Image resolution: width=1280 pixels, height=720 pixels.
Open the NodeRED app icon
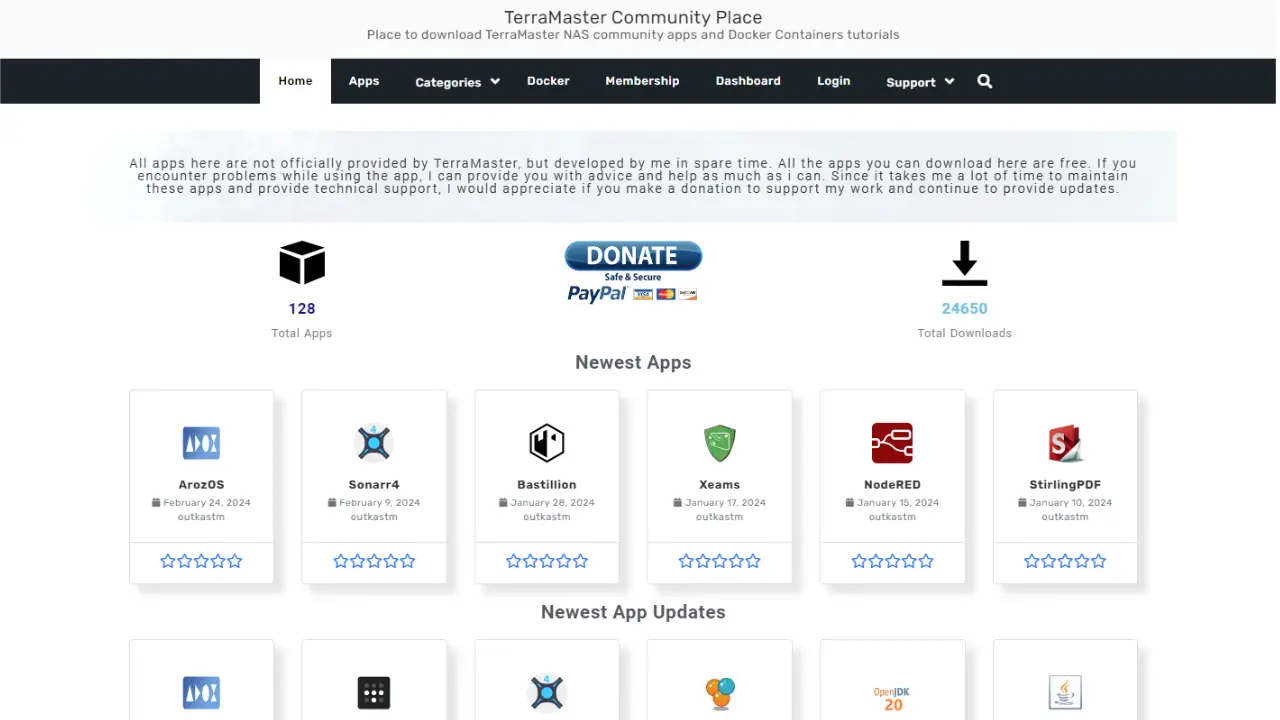pos(892,443)
